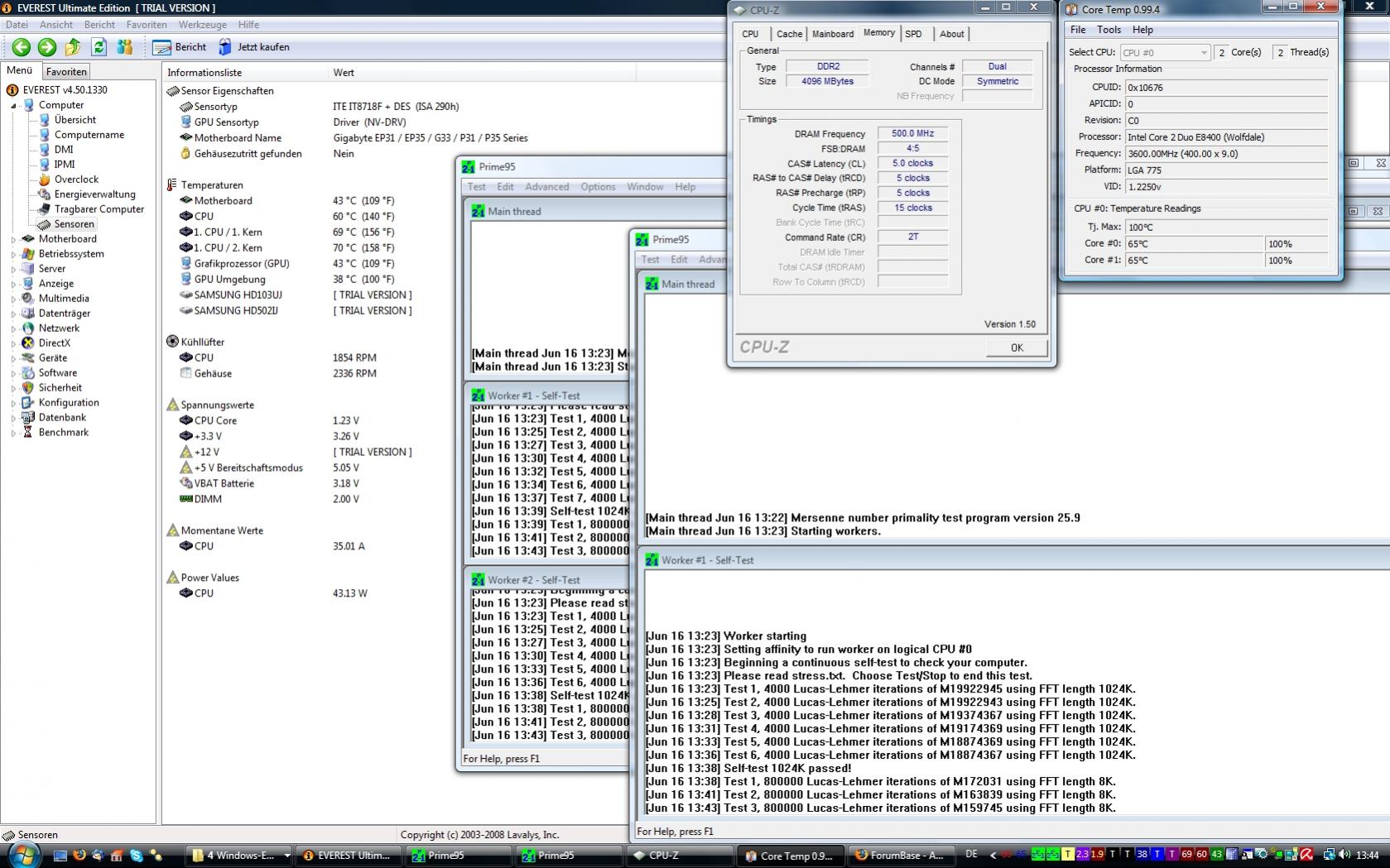Screen dimensions: 1390x868
Task: Open the EVEREST Hilfe menu
Action: [248, 25]
